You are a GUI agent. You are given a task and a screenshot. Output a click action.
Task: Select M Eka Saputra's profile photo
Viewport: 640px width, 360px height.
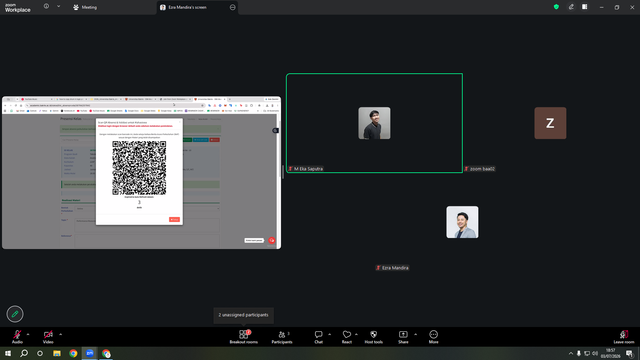[374, 123]
